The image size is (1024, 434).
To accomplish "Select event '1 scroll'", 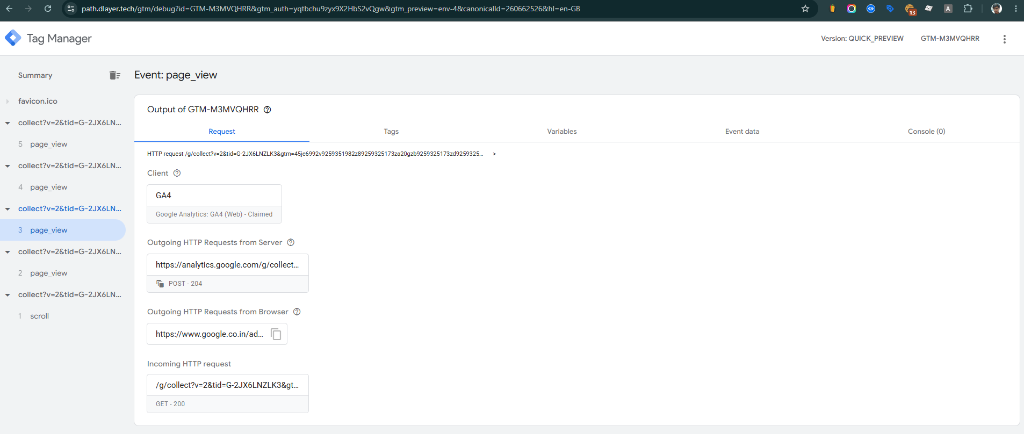I will tap(63, 317).
